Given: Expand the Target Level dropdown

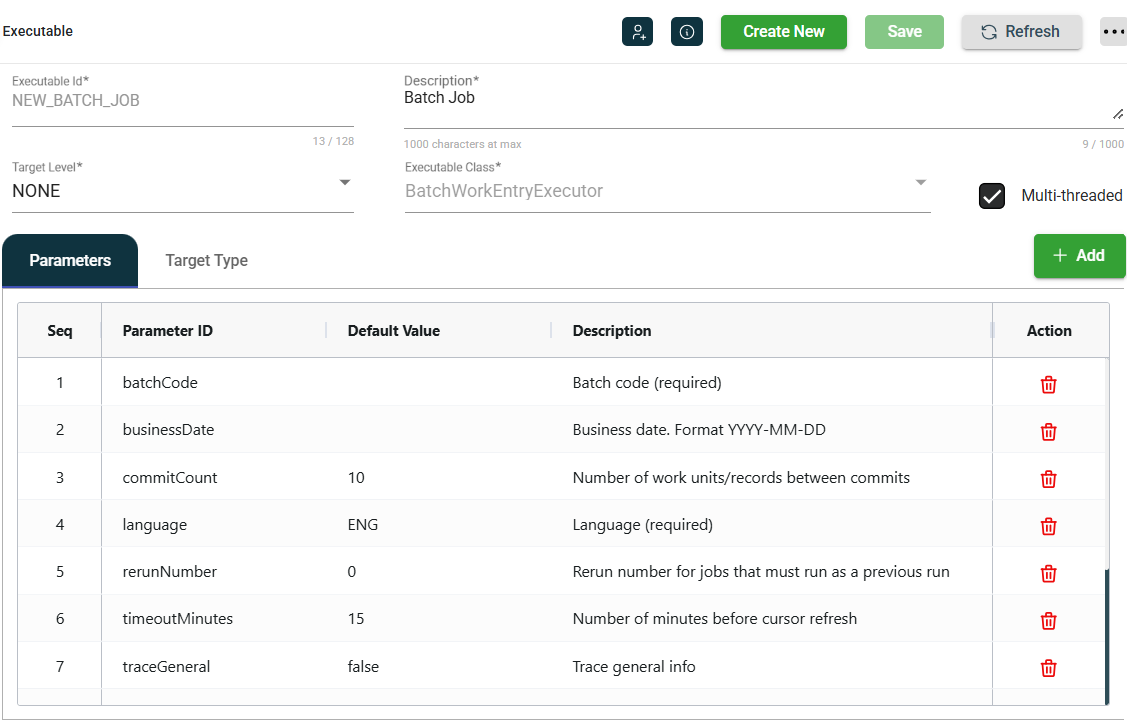Looking at the screenshot, I should (344, 183).
